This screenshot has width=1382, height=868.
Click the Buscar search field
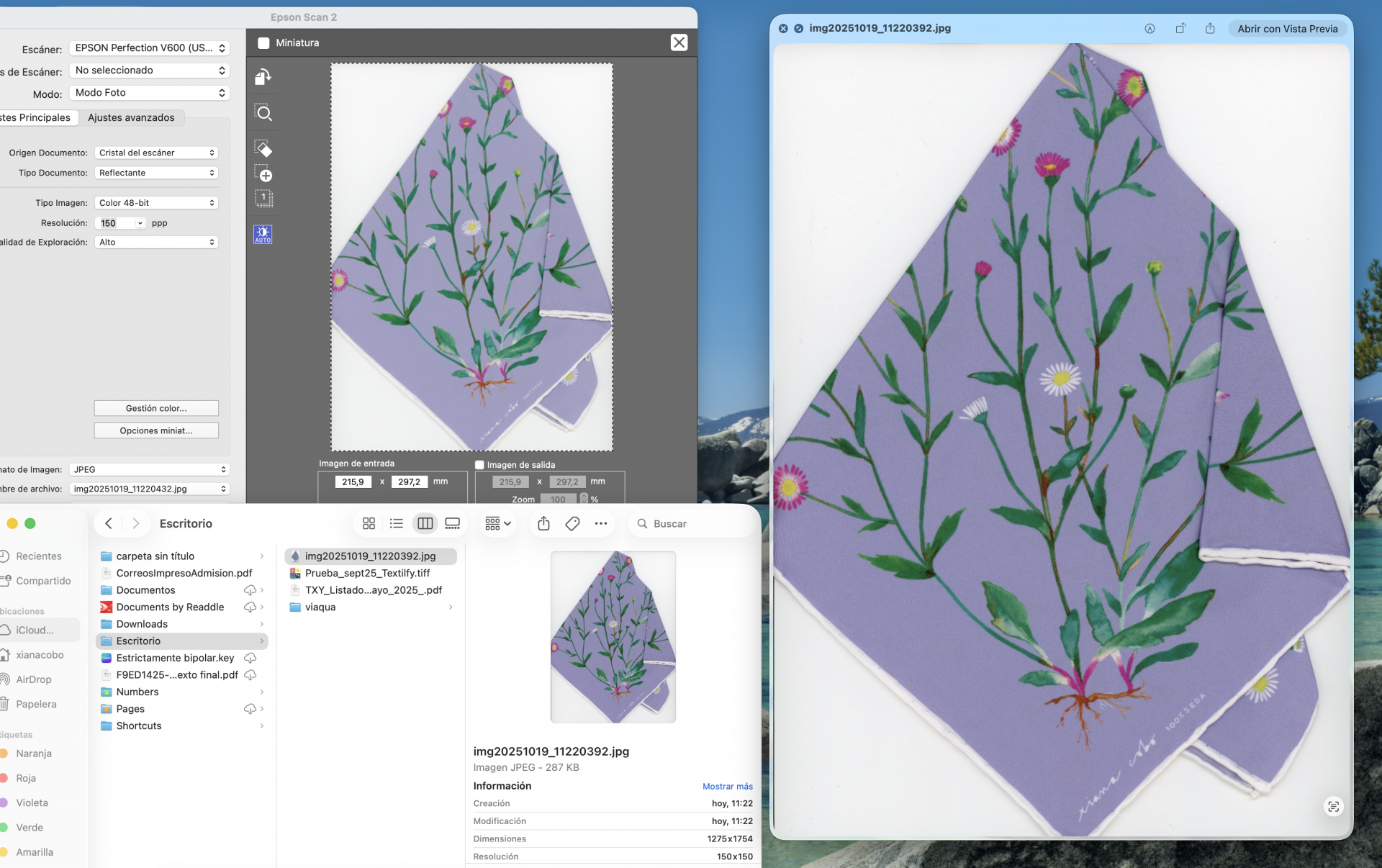pos(691,523)
